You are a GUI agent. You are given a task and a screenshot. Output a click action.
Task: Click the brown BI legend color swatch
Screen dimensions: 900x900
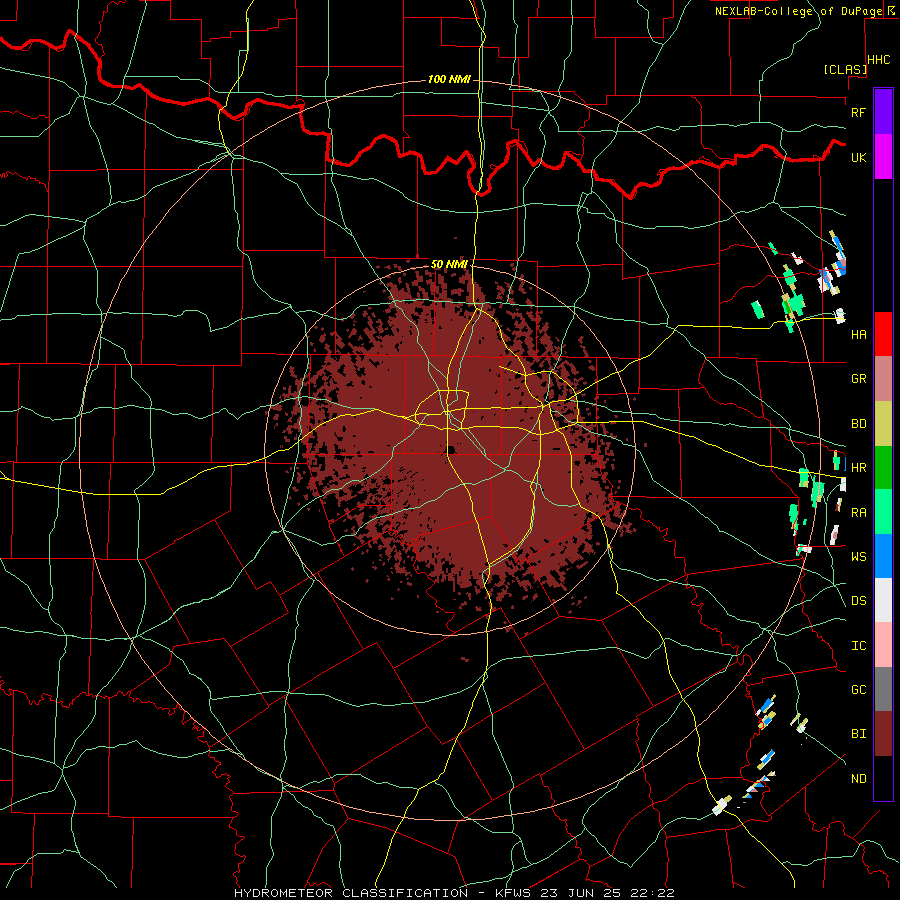point(883,734)
